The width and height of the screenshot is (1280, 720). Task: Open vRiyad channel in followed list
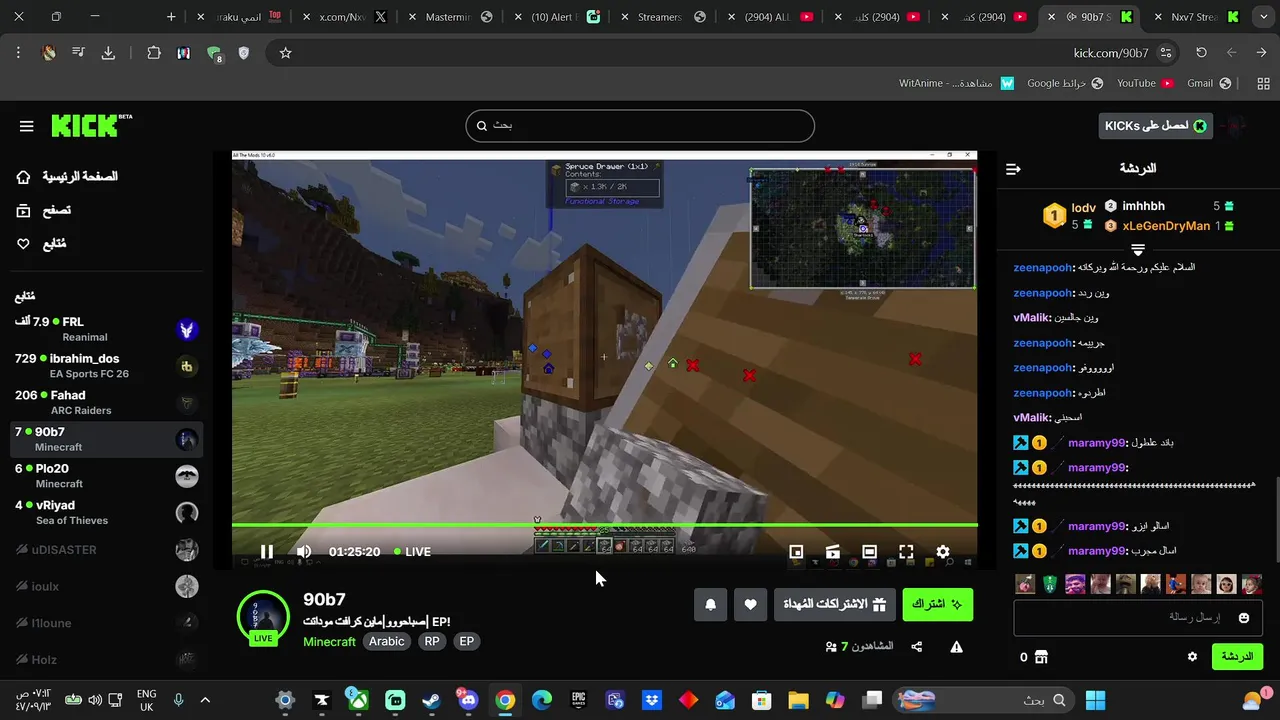[x=106, y=512]
